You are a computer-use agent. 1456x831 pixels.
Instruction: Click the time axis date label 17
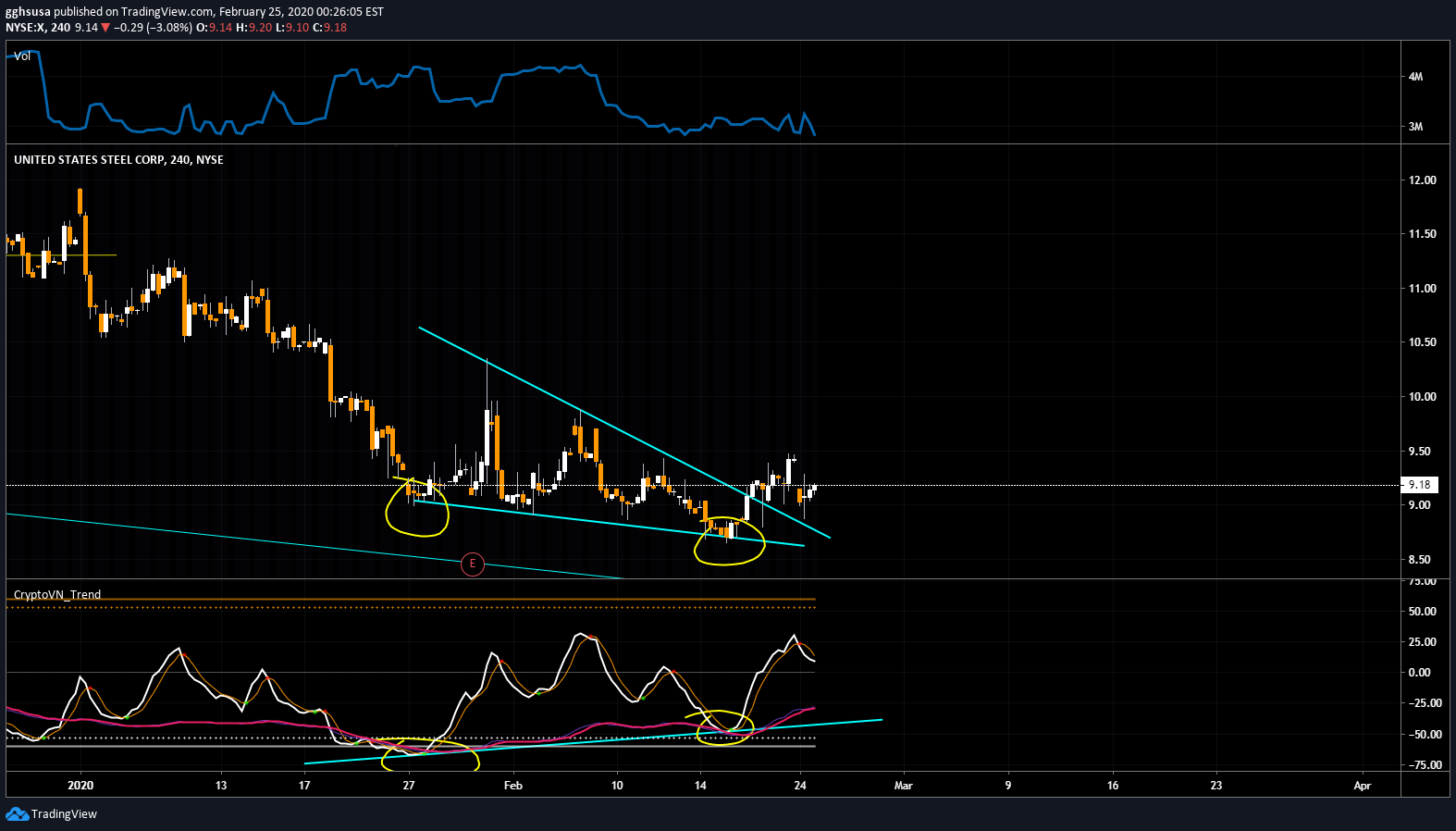[x=304, y=786]
